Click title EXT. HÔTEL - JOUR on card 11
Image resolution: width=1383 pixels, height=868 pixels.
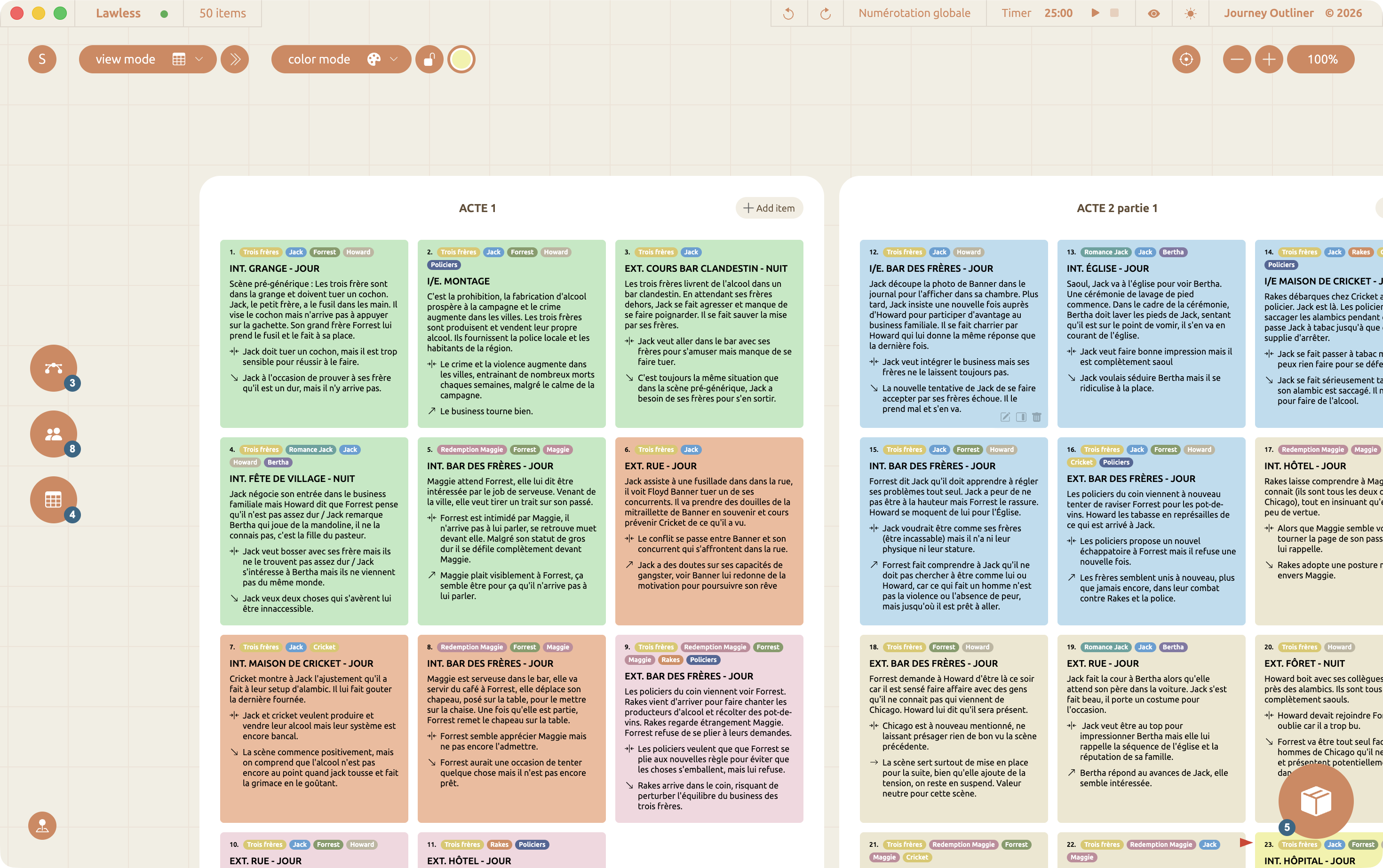click(x=469, y=861)
